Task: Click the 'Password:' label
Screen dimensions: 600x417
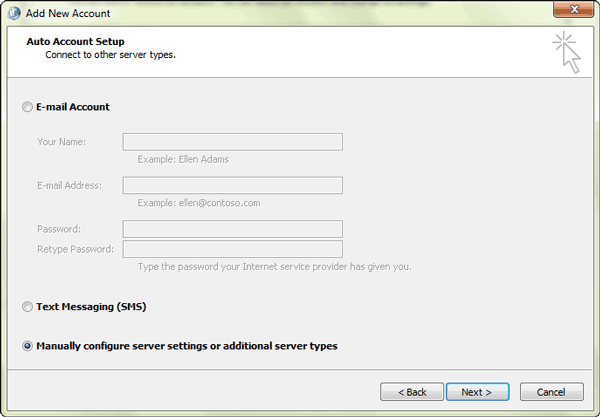Action: [59, 229]
